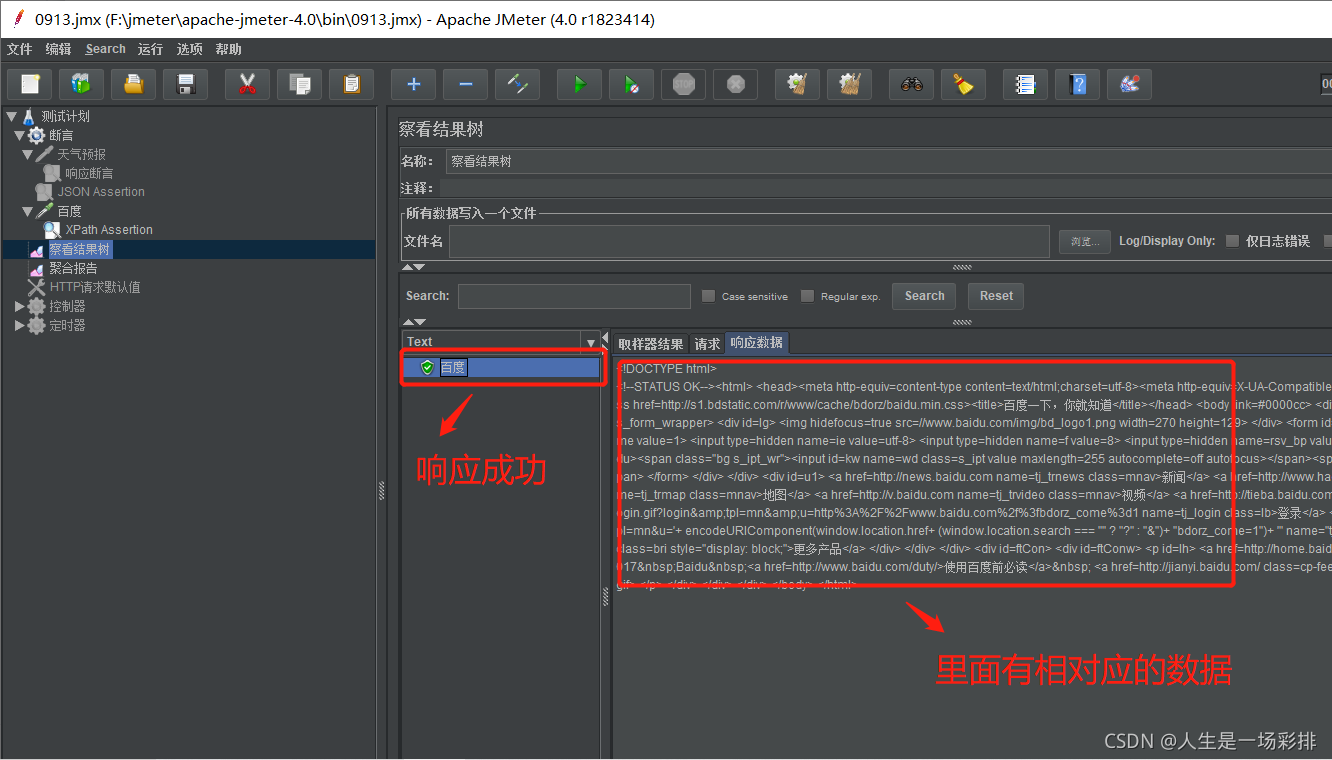1332x760 pixels.
Task: Open the 编辑 menu
Action: click(58, 49)
